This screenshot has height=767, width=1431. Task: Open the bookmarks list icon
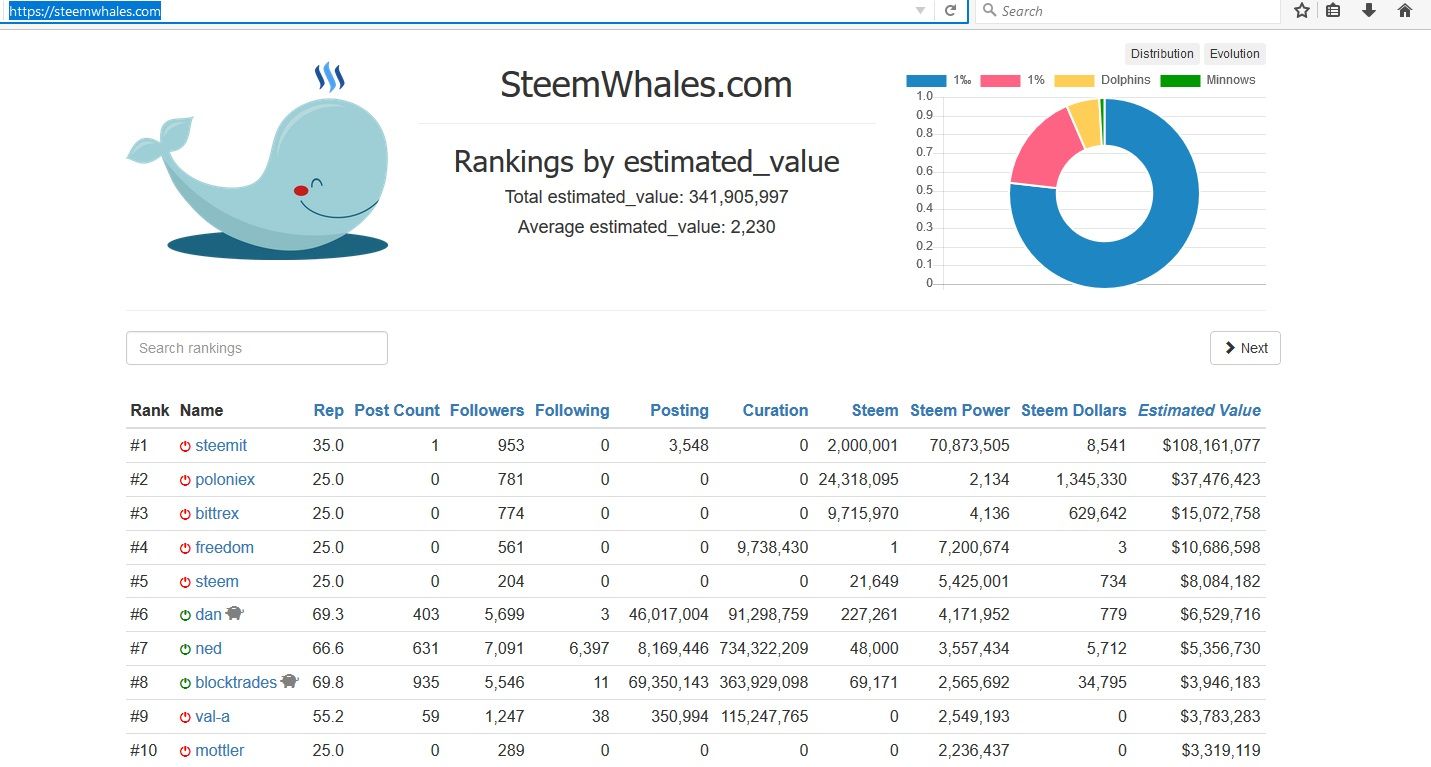(x=1333, y=11)
